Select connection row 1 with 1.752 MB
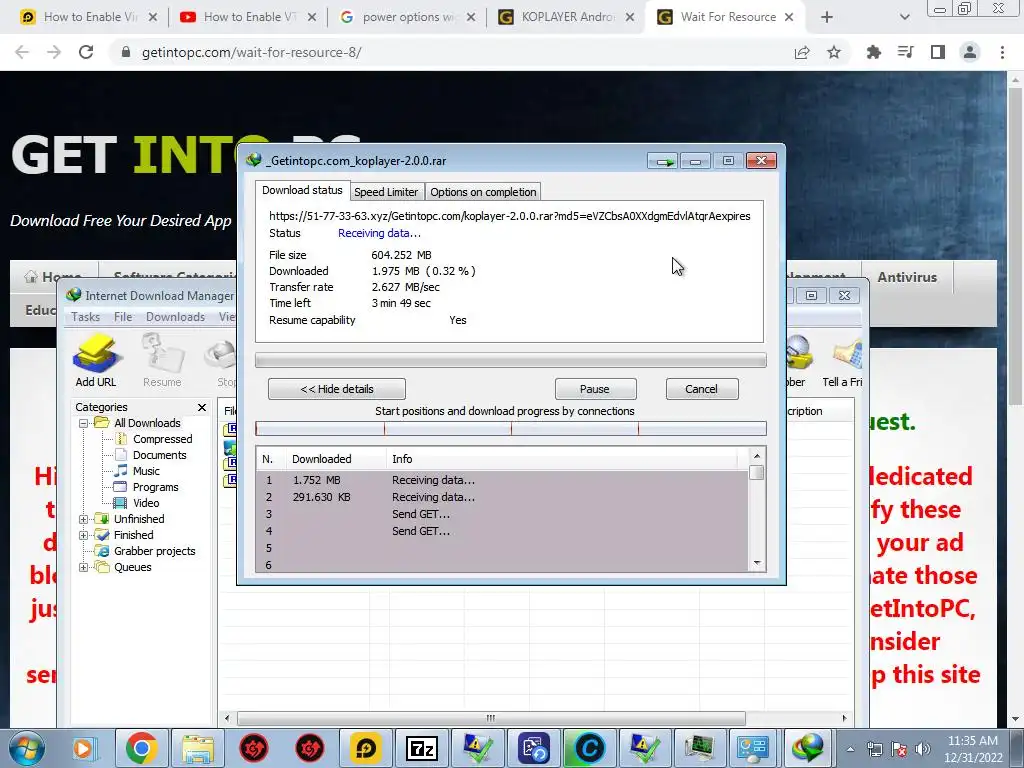The height and width of the screenshot is (768, 1024). (x=502, y=480)
